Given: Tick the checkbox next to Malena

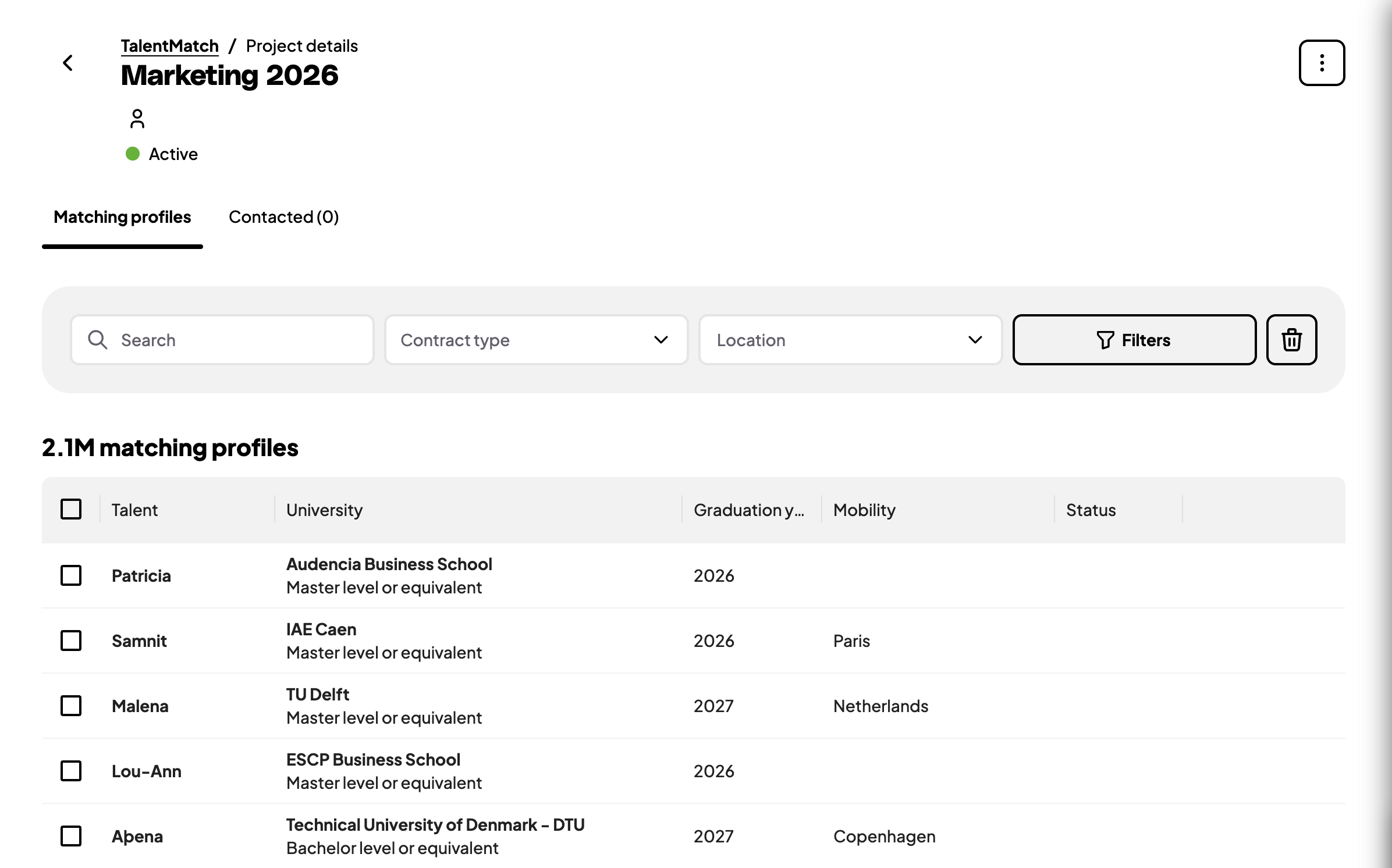Looking at the screenshot, I should pyautogui.click(x=71, y=706).
